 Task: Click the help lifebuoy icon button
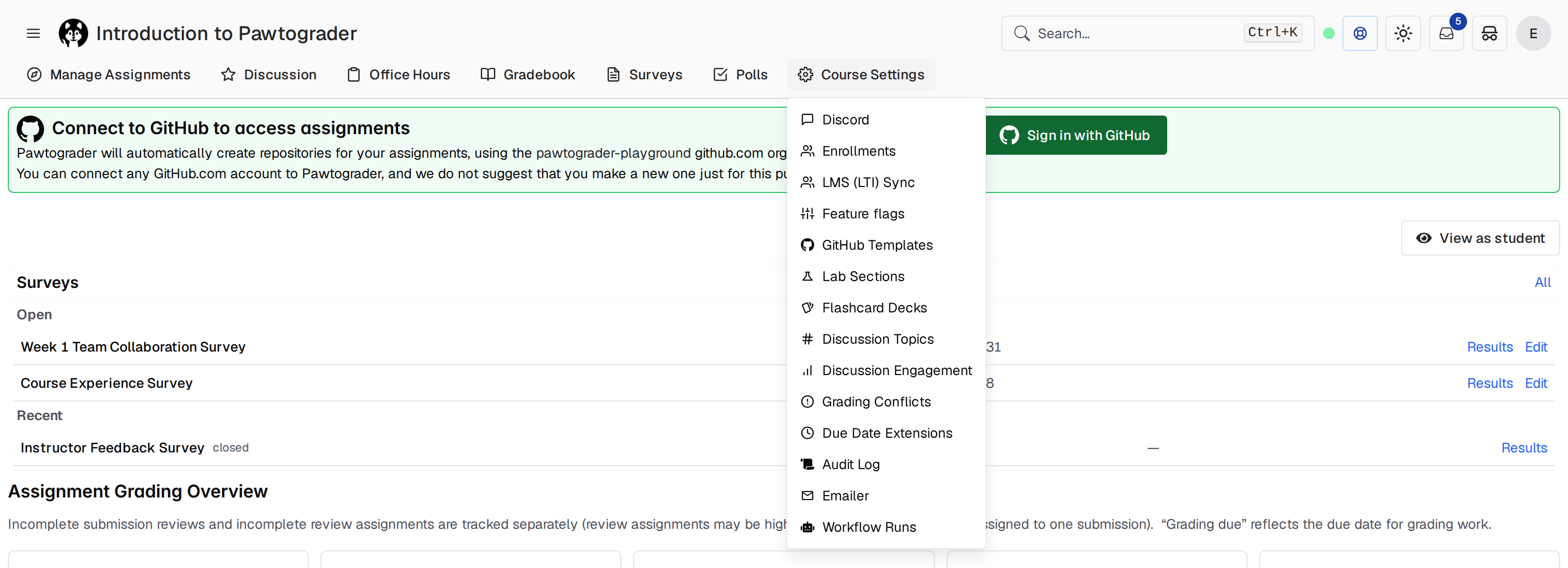click(x=1360, y=33)
